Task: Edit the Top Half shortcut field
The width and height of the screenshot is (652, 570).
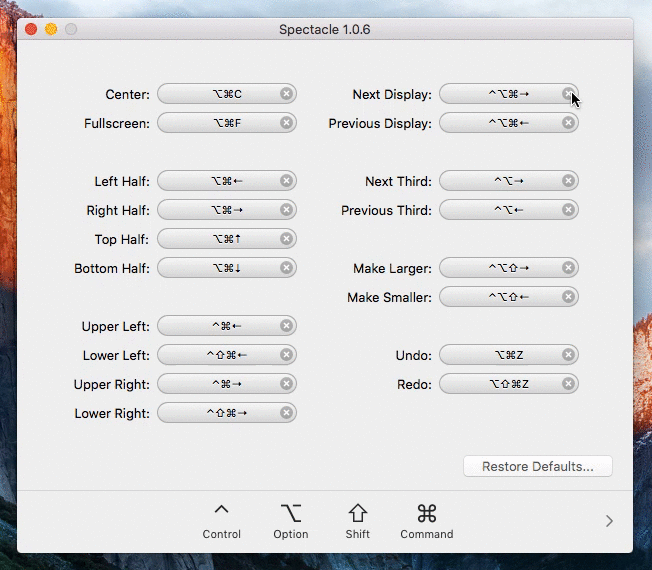Action: [x=227, y=239]
